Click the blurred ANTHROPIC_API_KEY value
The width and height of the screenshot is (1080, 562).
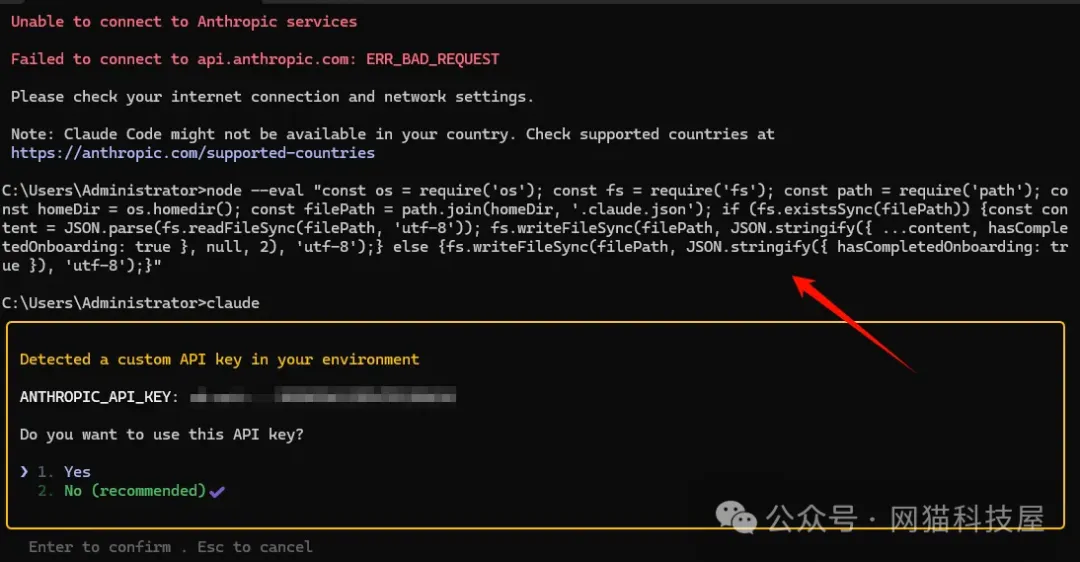click(322, 397)
